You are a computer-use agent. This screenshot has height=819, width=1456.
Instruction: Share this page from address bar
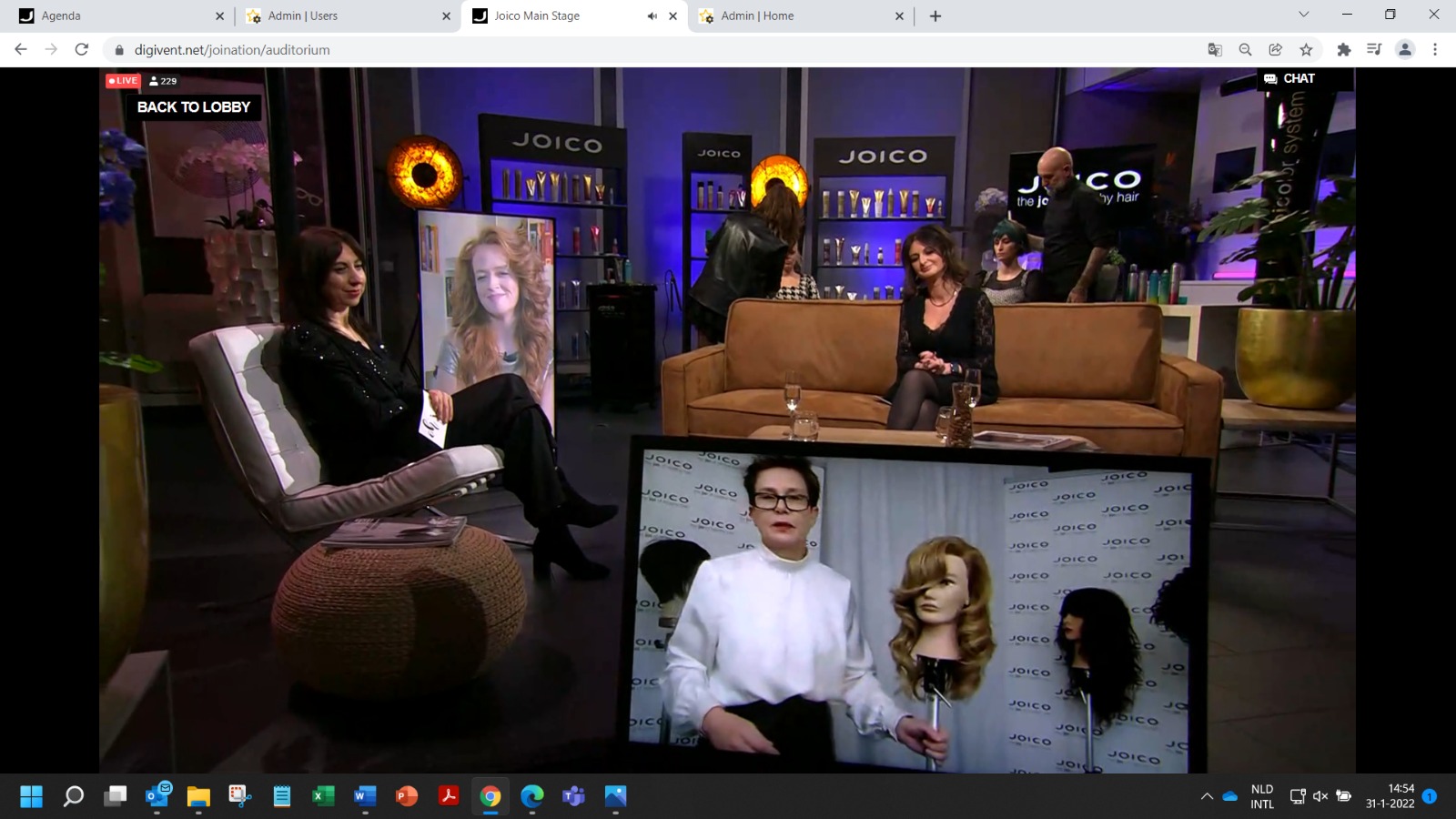[1276, 50]
